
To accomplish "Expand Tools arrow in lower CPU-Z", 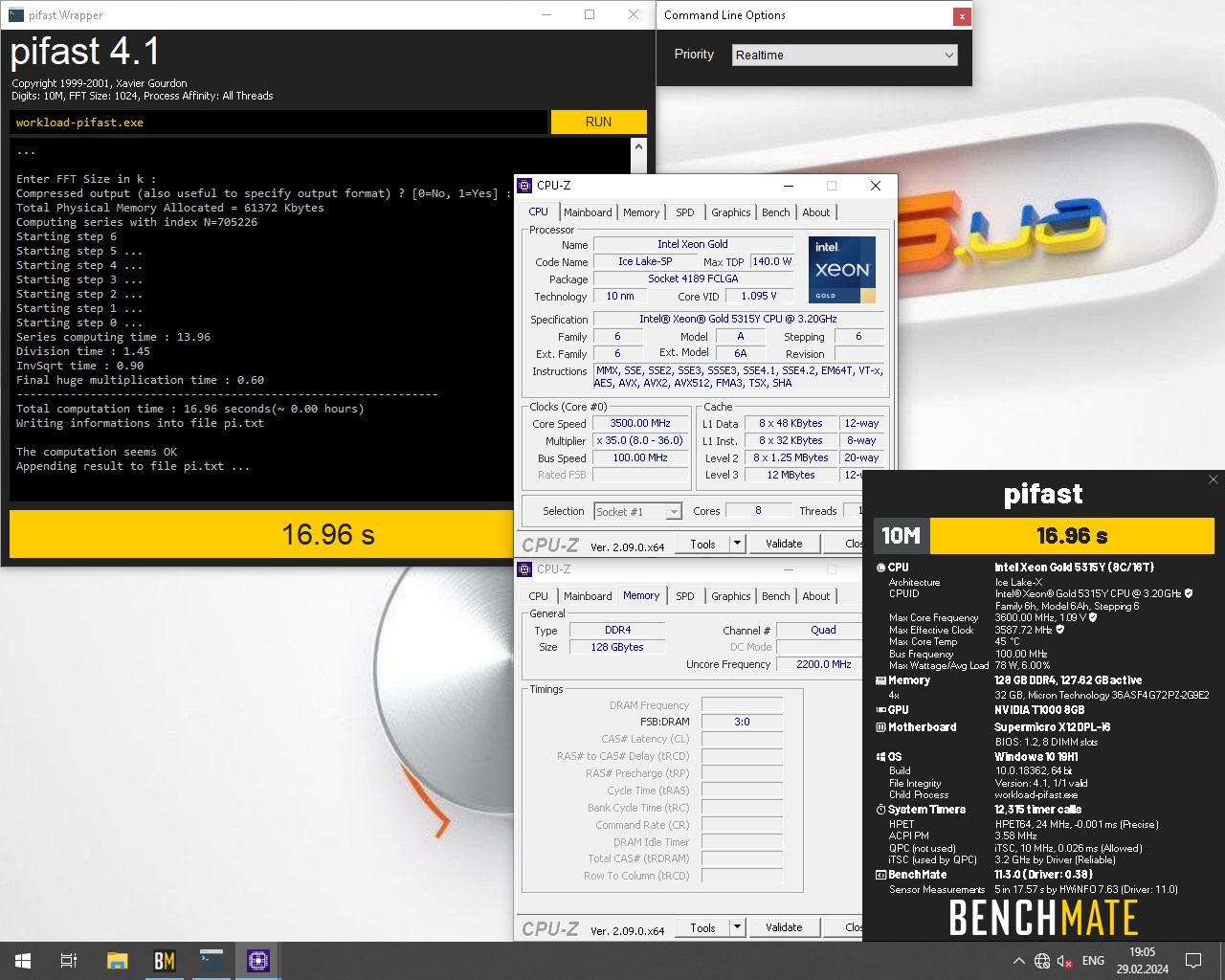I will [737, 927].
